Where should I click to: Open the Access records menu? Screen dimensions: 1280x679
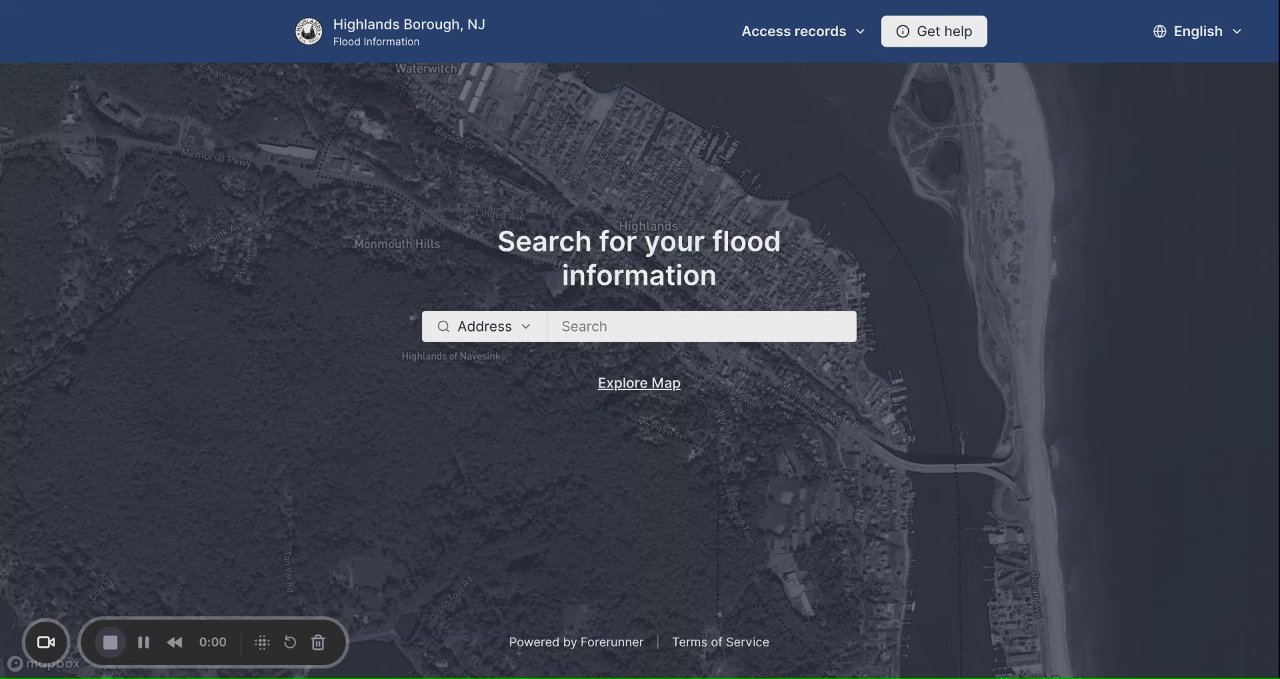tap(803, 31)
